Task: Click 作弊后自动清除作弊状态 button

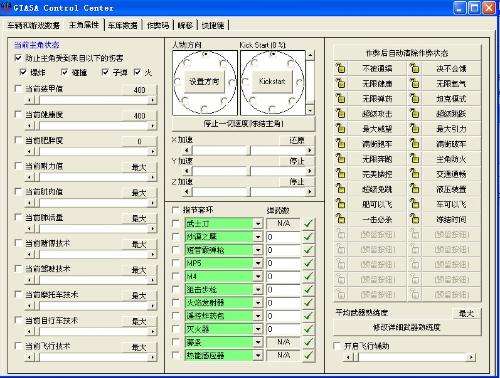Action: point(407,53)
